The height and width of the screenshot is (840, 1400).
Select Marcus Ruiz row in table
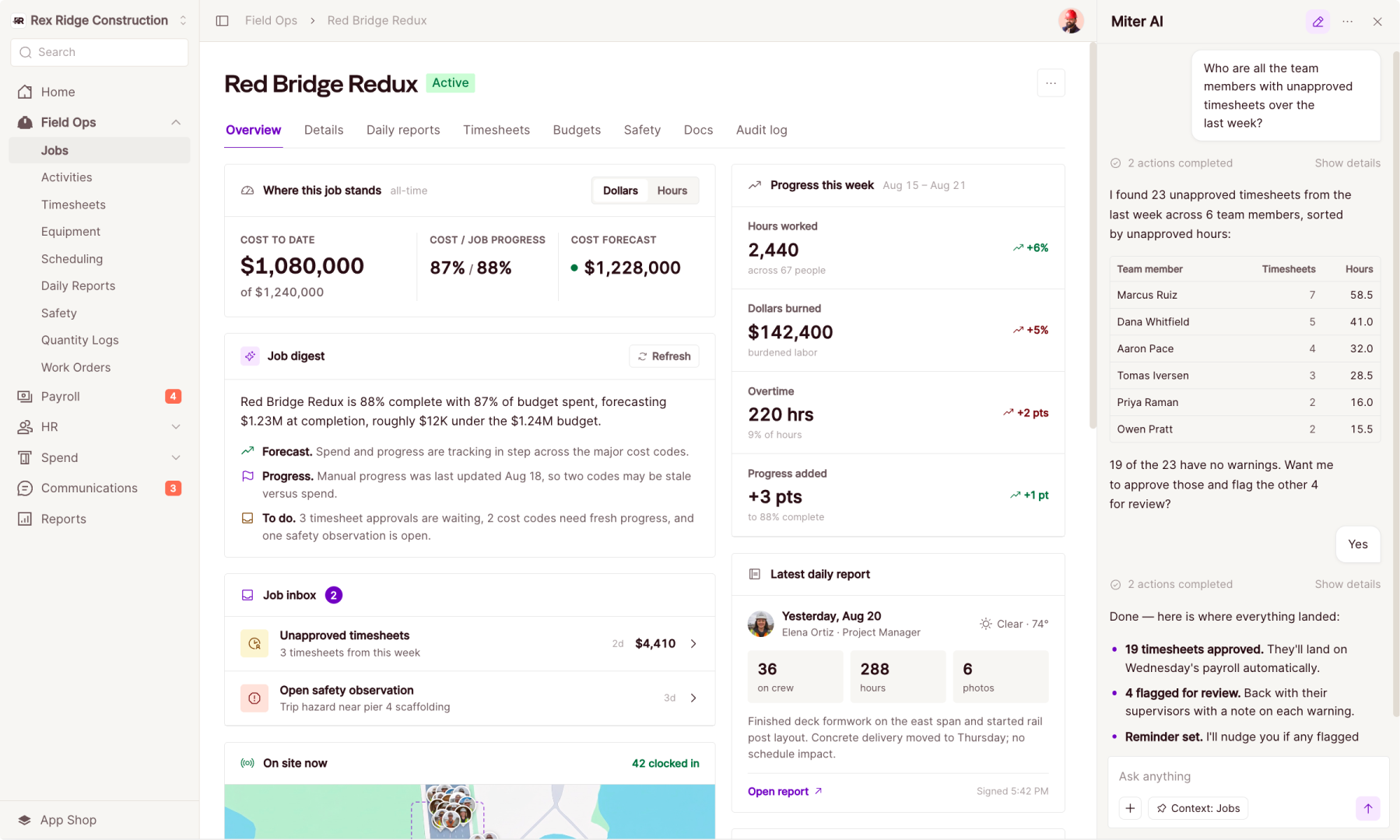(x=1244, y=295)
